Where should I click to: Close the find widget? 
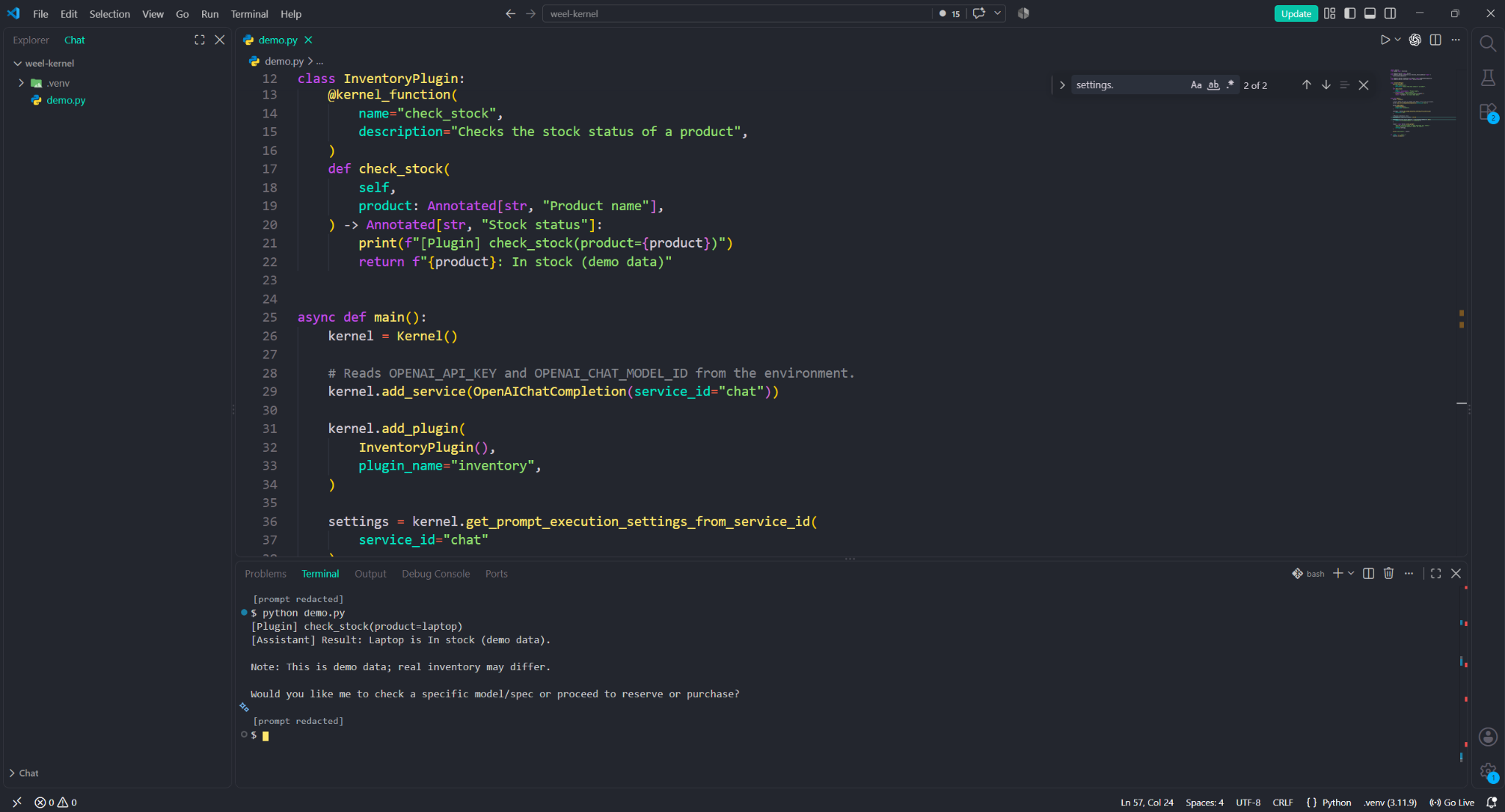(1364, 85)
